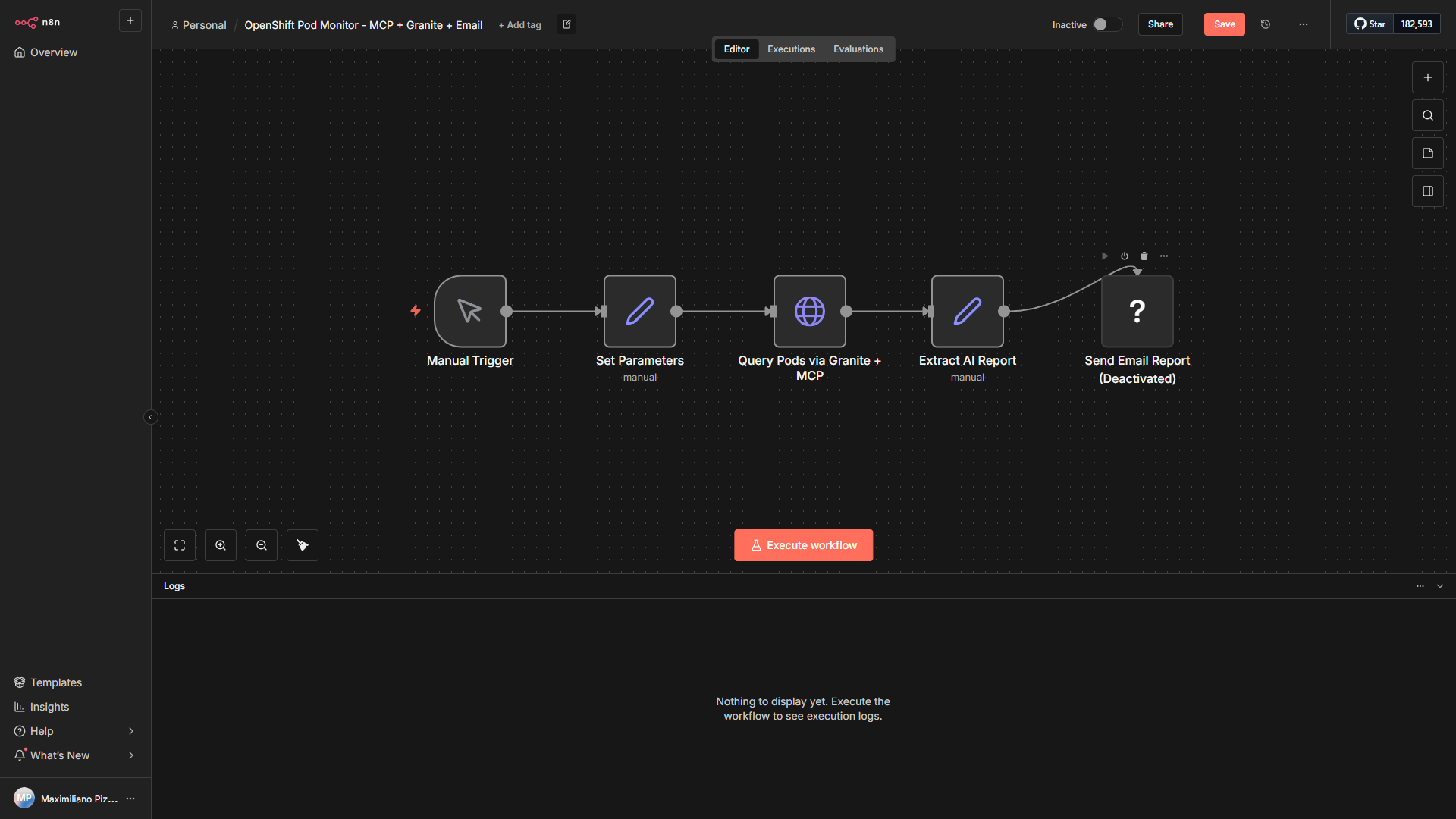Collapse the left sidebar

click(150, 417)
